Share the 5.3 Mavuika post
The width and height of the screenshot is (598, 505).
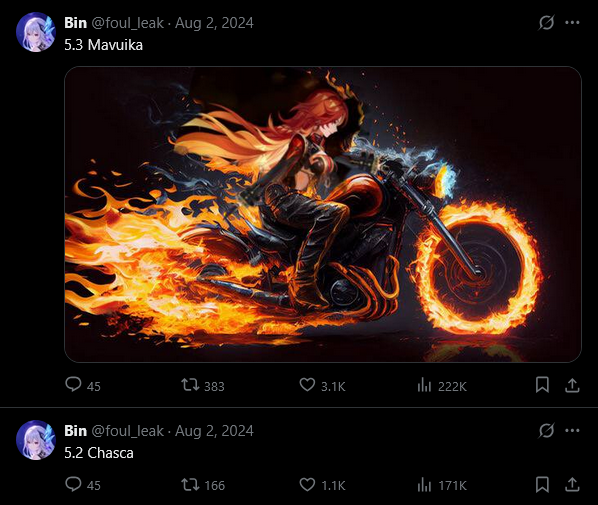point(572,385)
